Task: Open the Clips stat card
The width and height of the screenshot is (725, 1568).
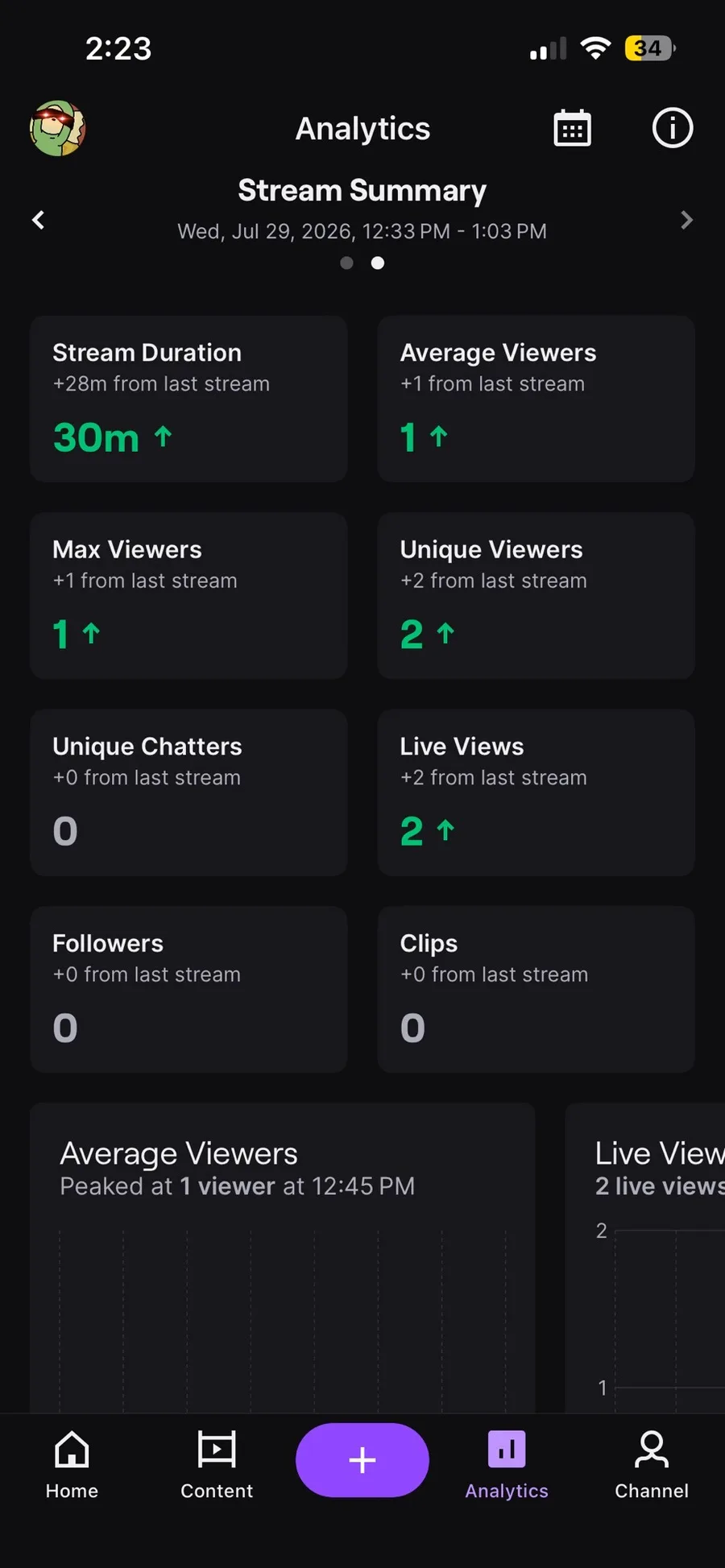Action: [x=536, y=989]
